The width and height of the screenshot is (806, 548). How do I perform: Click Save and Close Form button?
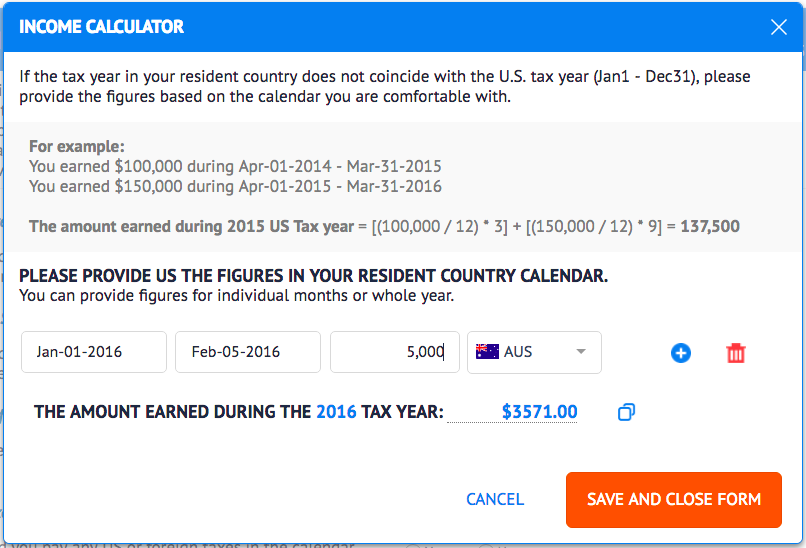673,499
